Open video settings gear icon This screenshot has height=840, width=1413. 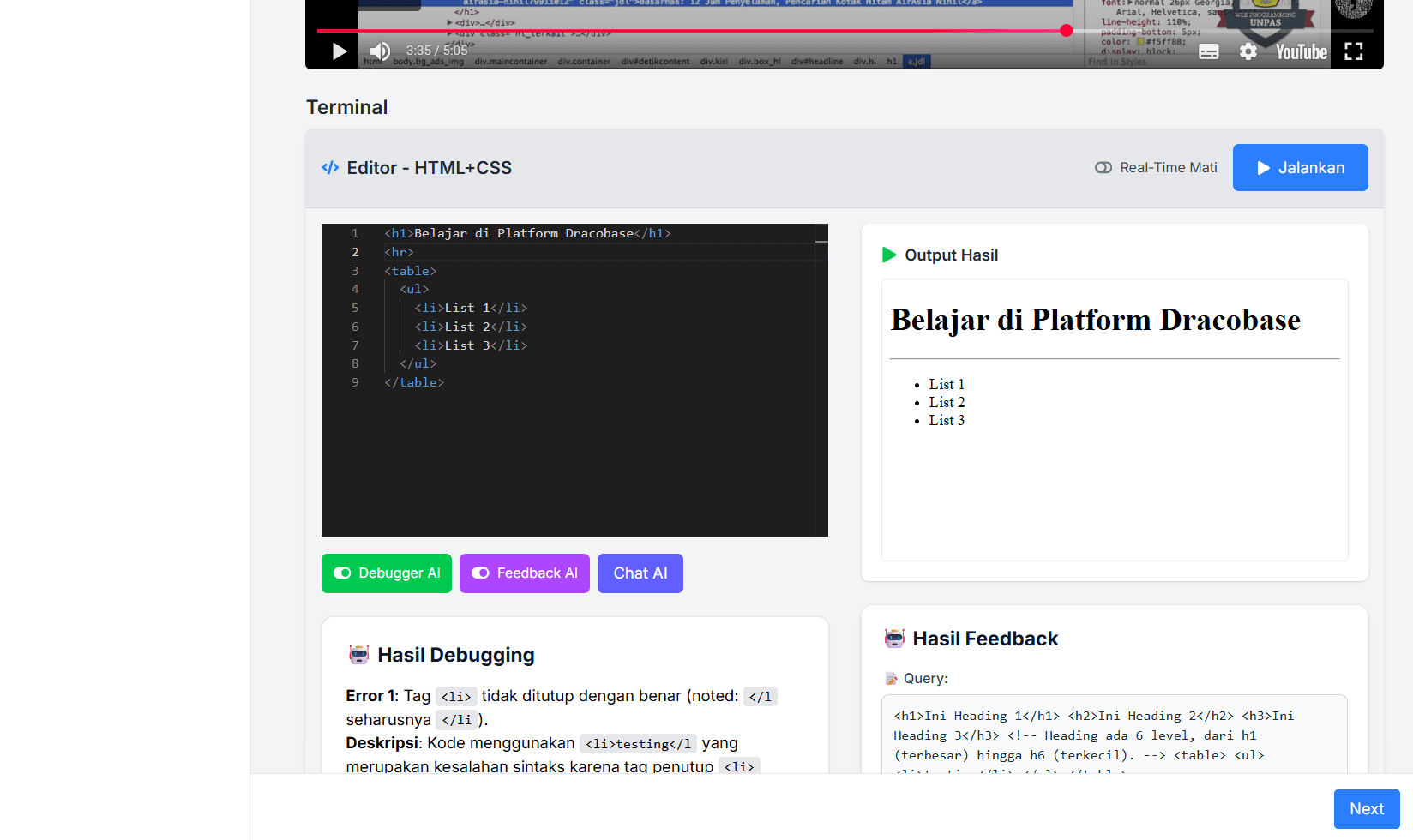pos(1248,51)
